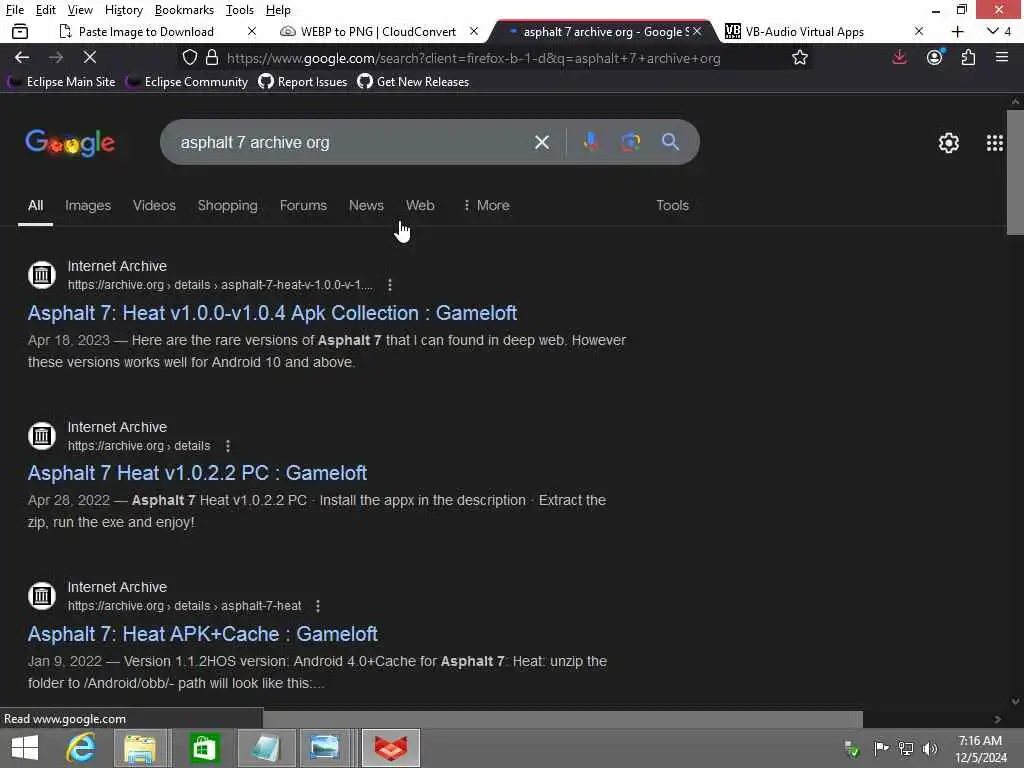This screenshot has width=1024, height=768.
Task: Open Eclipse Community bookmark
Action: [x=187, y=82]
